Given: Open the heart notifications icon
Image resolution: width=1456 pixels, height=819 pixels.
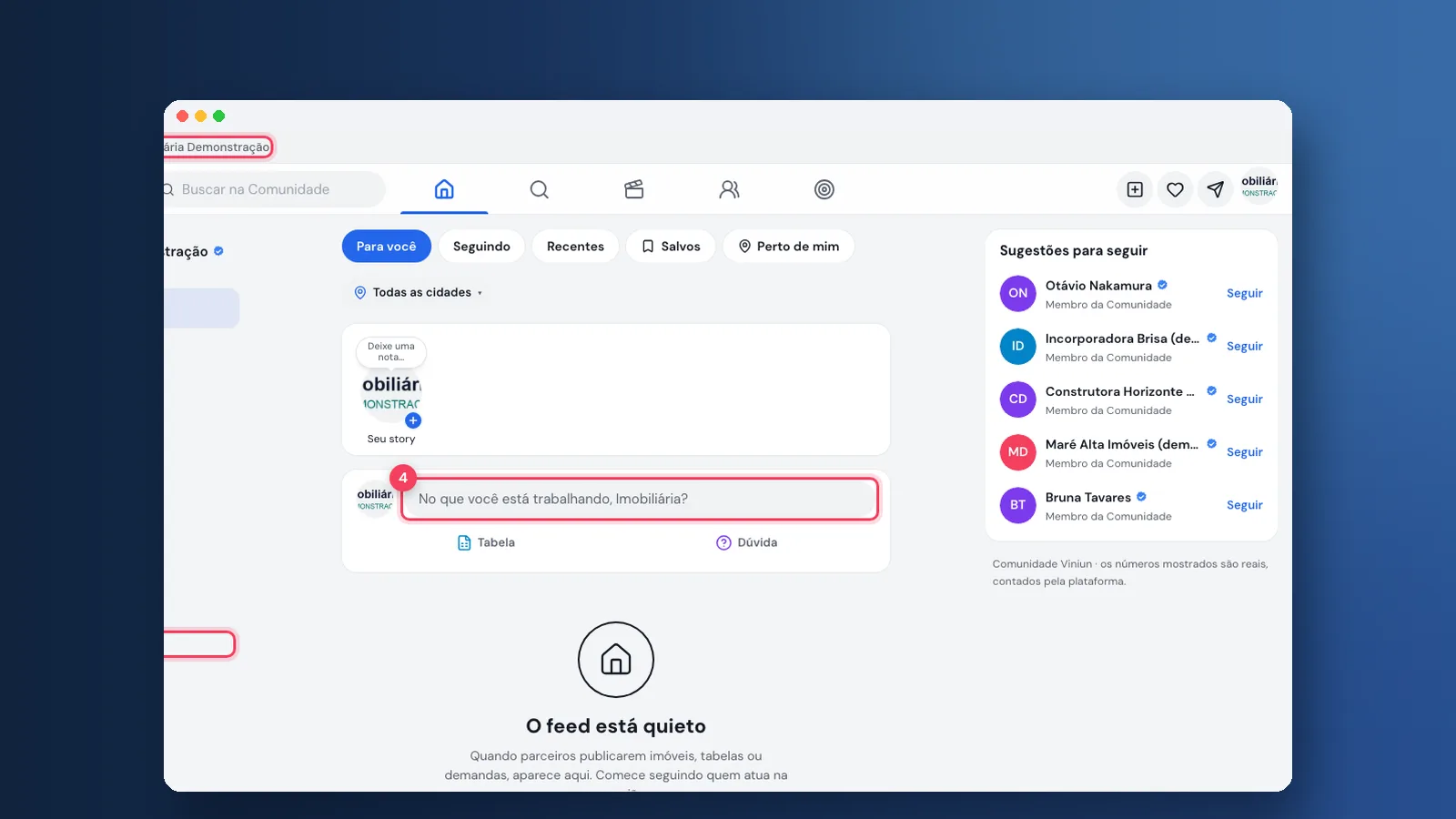Looking at the screenshot, I should click(1175, 189).
